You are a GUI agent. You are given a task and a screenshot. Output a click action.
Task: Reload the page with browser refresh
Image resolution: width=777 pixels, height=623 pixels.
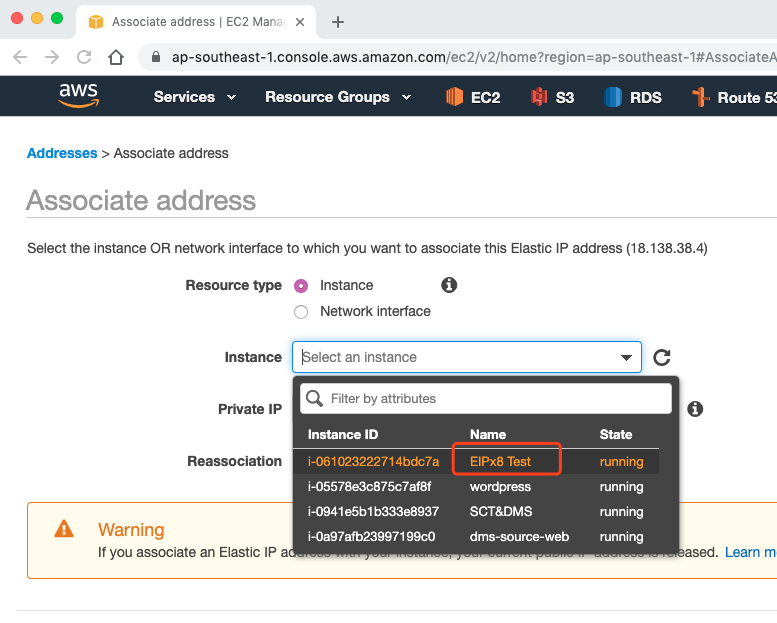(84, 57)
